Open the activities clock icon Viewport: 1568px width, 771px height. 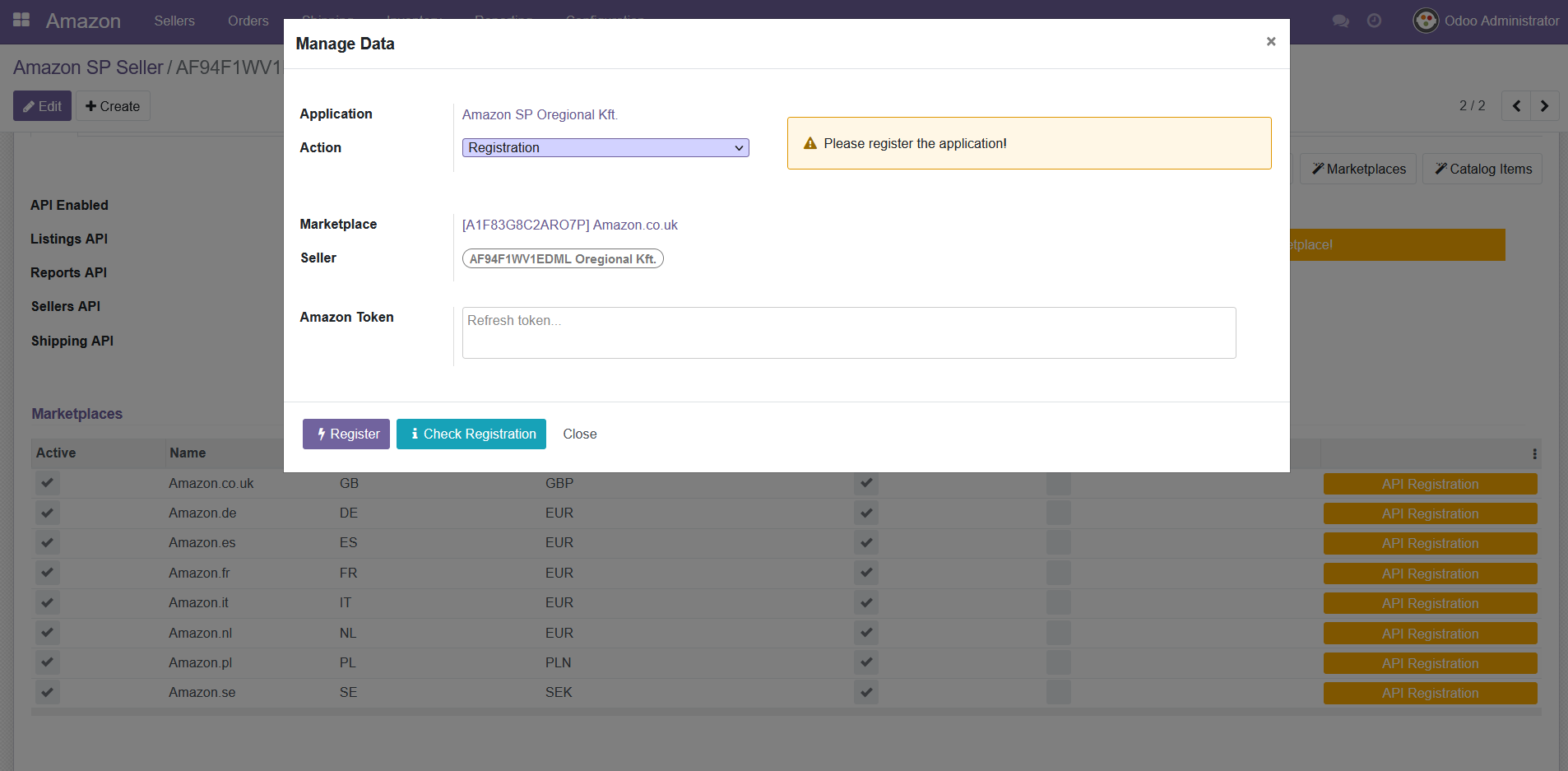[x=1374, y=21]
